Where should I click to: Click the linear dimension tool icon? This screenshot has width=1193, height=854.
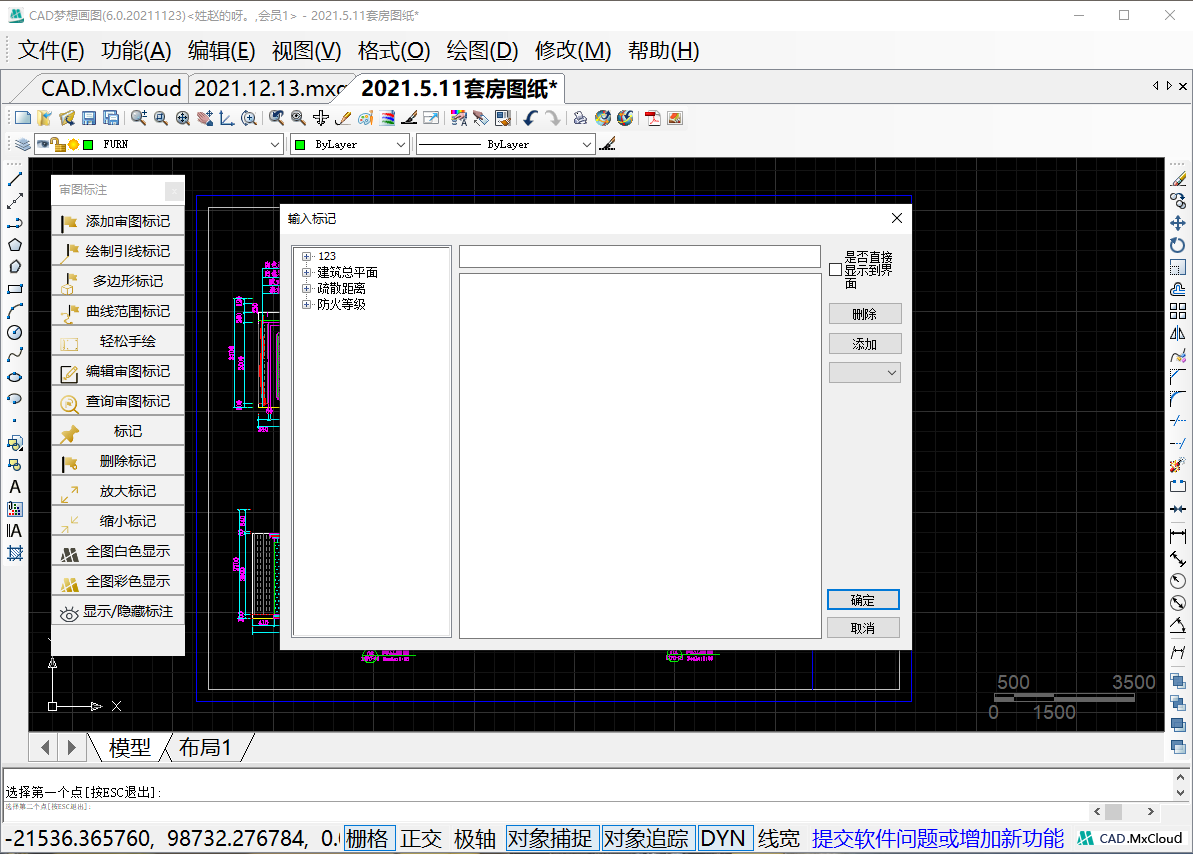click(1178, 537)
